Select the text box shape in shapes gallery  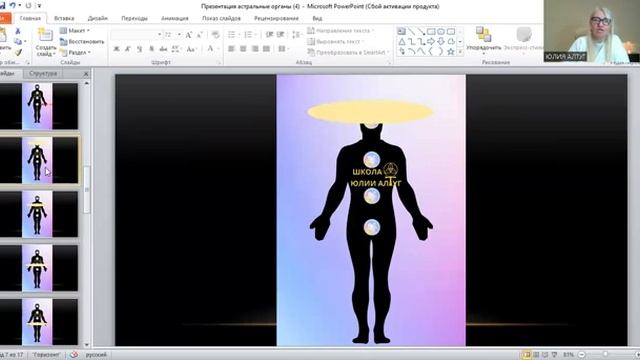pos(401,31)
